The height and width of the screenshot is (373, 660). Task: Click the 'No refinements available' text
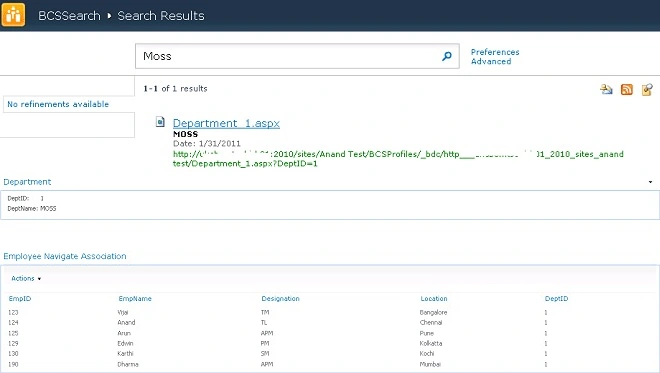point(58,104)
